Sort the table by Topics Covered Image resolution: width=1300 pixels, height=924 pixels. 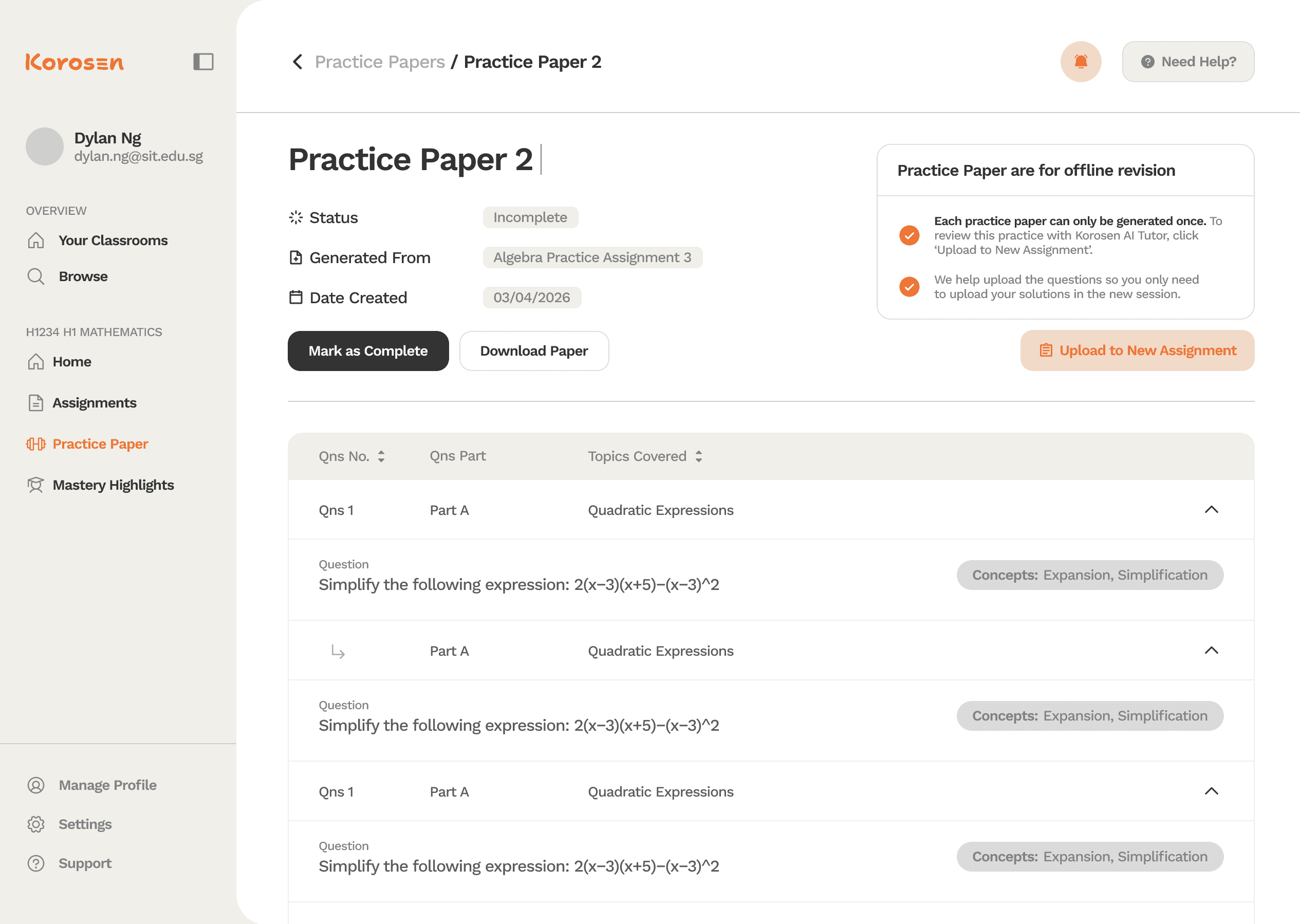pyautogui.click(x=699, y=456)
